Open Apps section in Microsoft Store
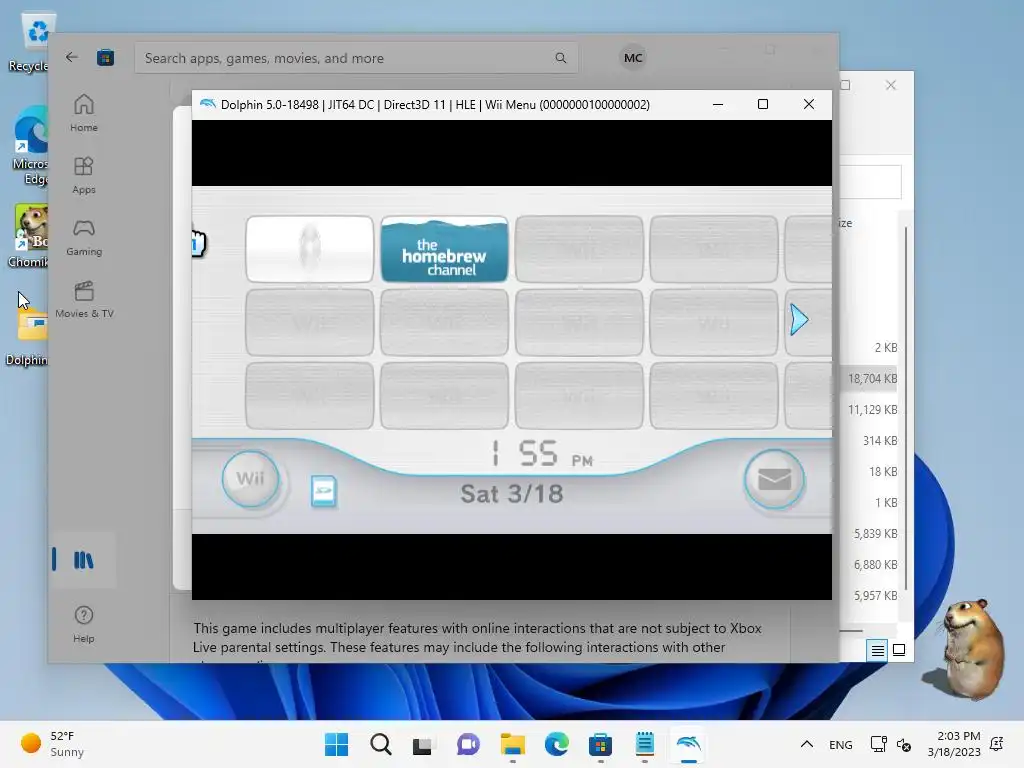This screenshot has width=1024, height=768. (x=84, y=175)
